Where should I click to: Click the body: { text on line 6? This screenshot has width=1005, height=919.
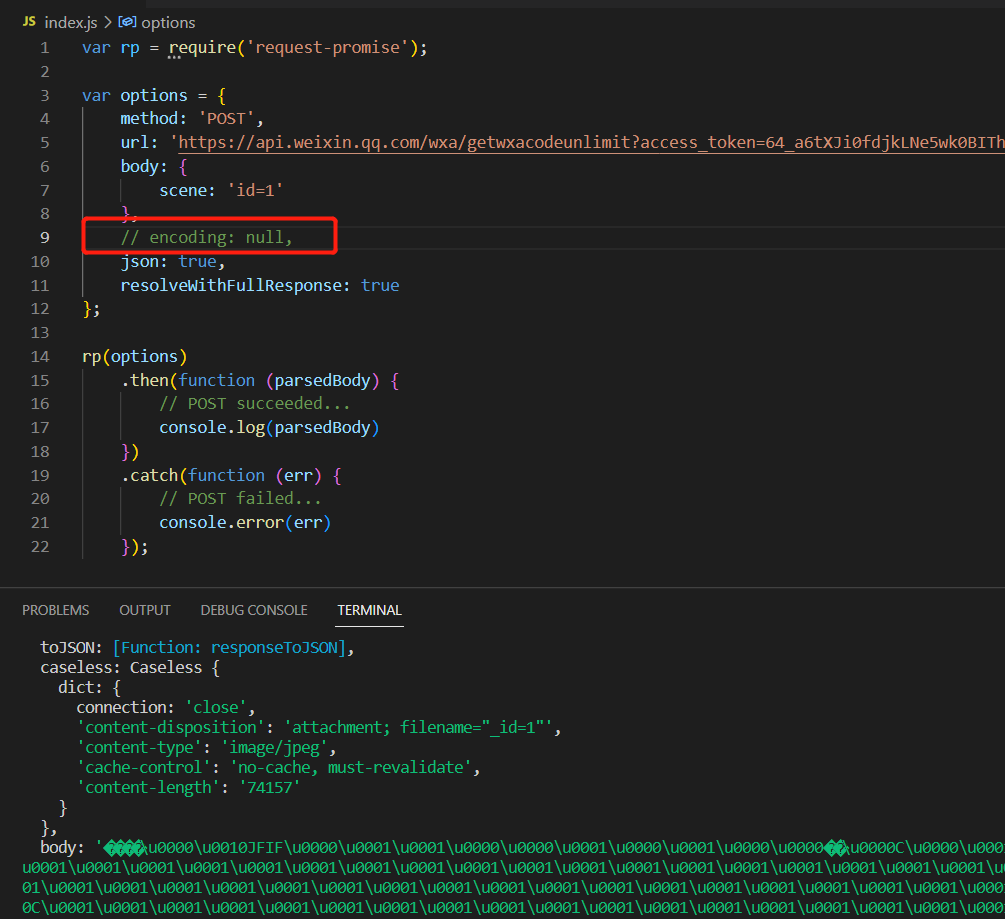pos(154,167)
